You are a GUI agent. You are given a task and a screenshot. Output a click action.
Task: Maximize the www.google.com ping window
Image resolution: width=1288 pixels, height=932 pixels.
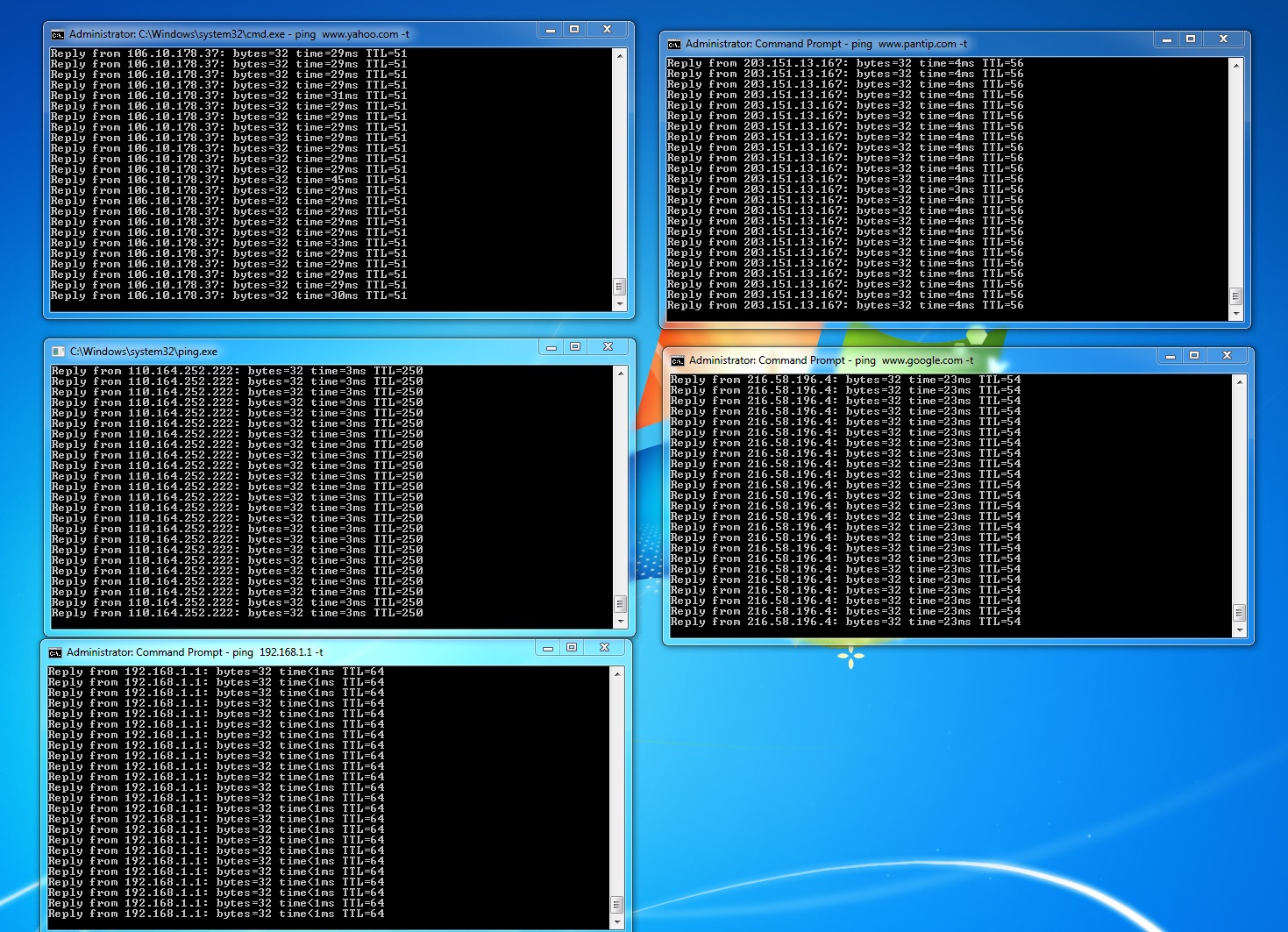(x=1194, y=356)
